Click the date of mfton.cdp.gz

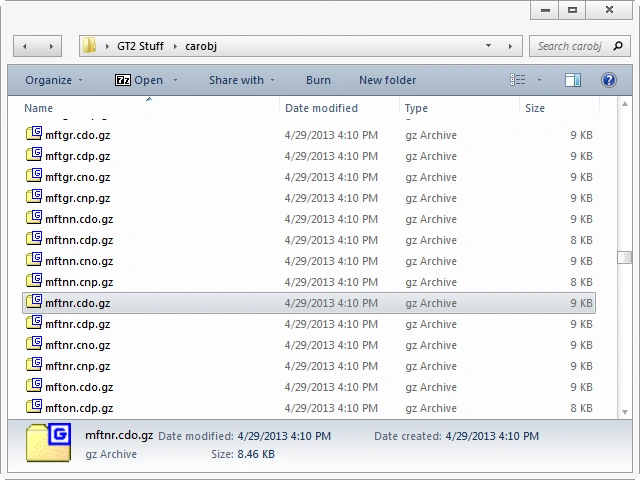[x=331, y=408]
